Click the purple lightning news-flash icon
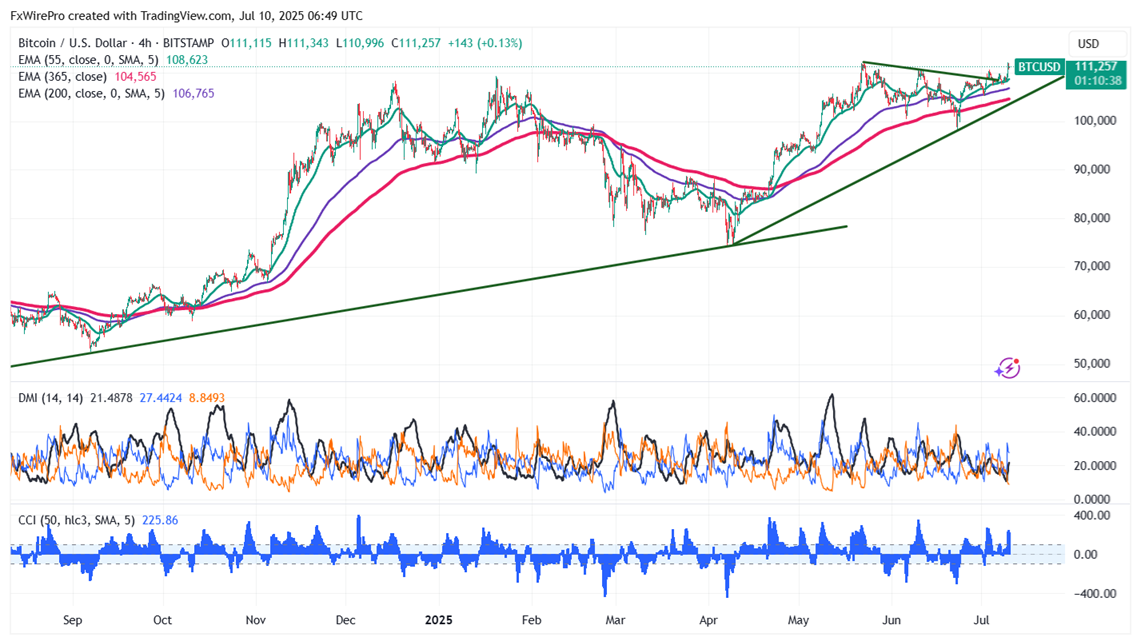This screenshot has width=1132, height=637. click(x=1007, y=368)
